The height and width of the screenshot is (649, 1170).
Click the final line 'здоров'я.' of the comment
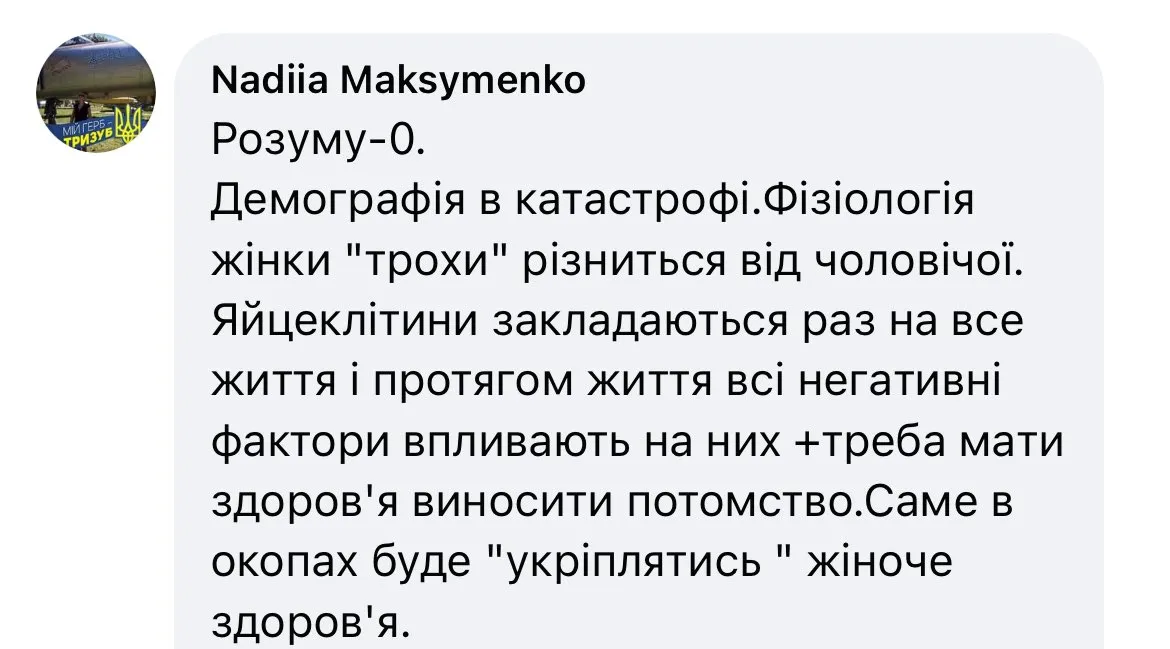[x=311, y=624]
